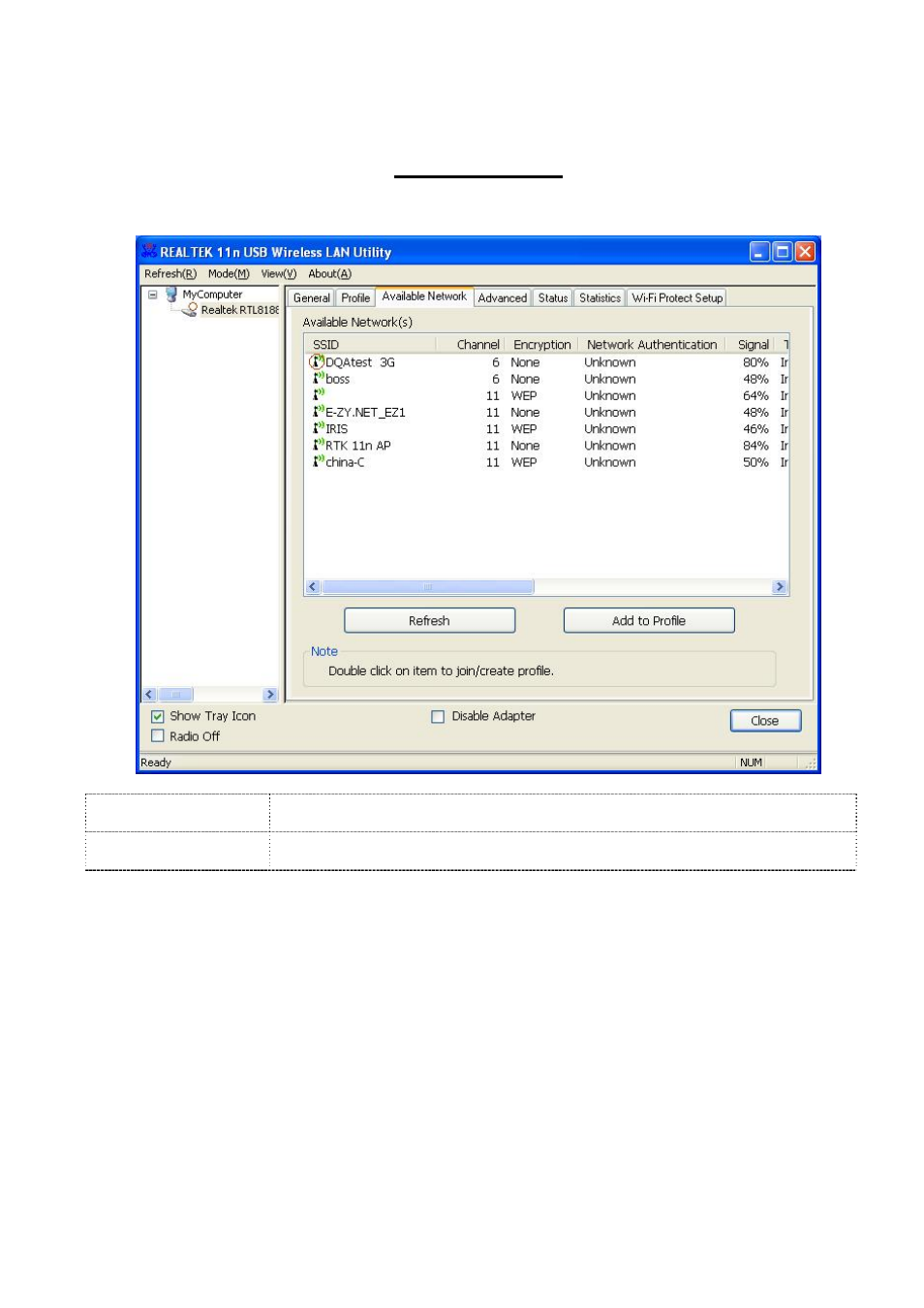This screenshot has width=924, height=1308.
Task: Click the network list horizontal scrollbar thumb
Action: point(427,587)
